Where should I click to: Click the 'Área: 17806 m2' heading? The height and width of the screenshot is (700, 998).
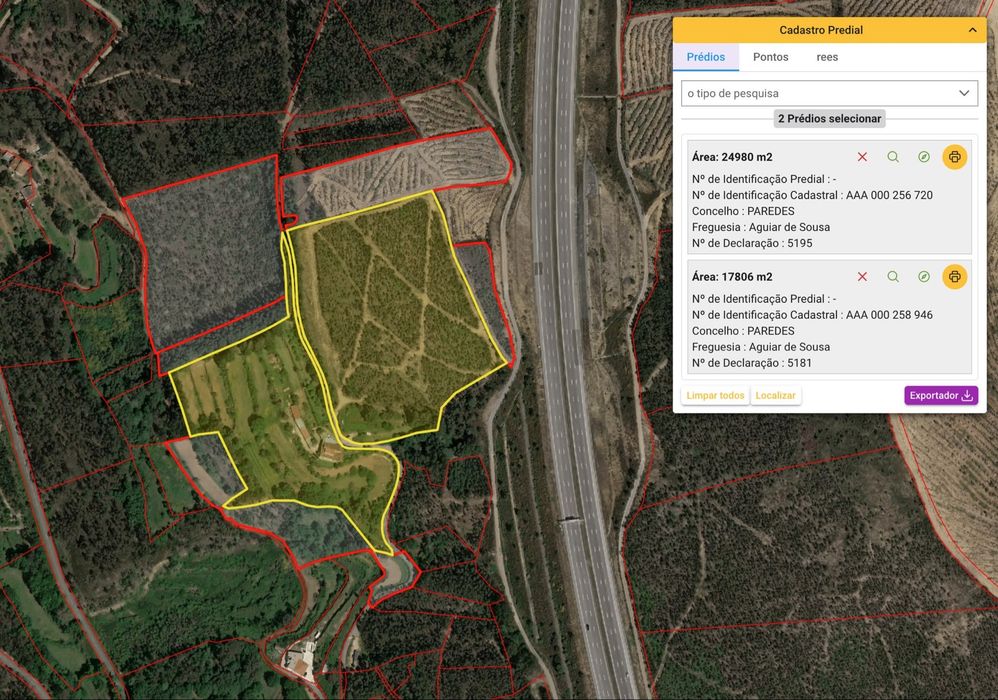coord(732,277)
